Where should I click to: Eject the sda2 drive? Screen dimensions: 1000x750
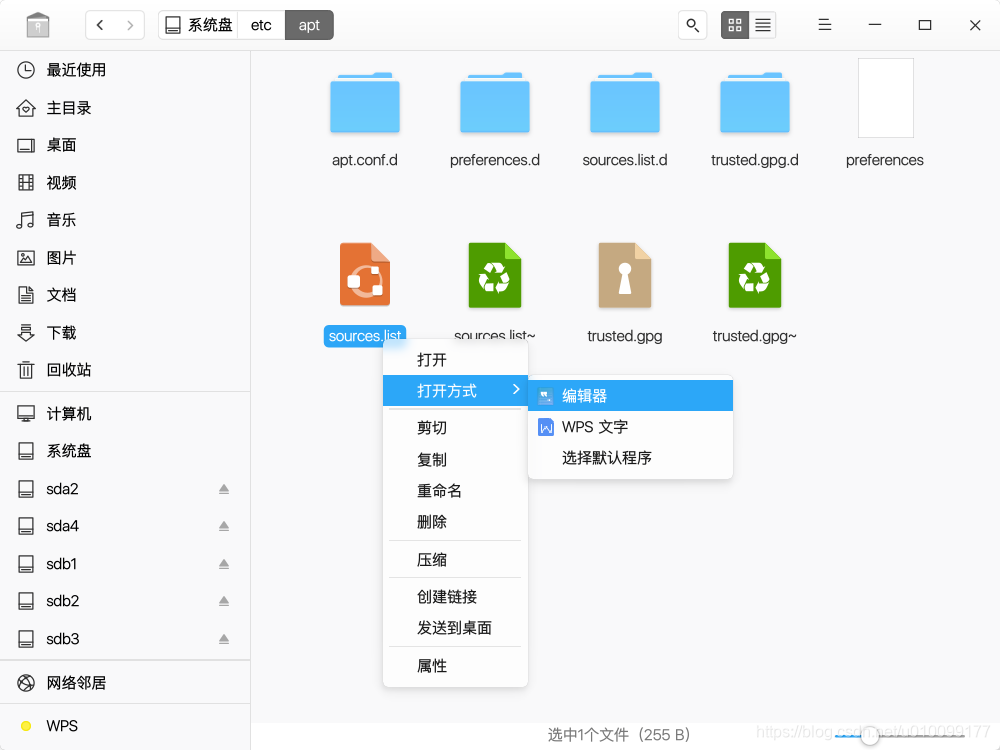click(x=224, y=488)
